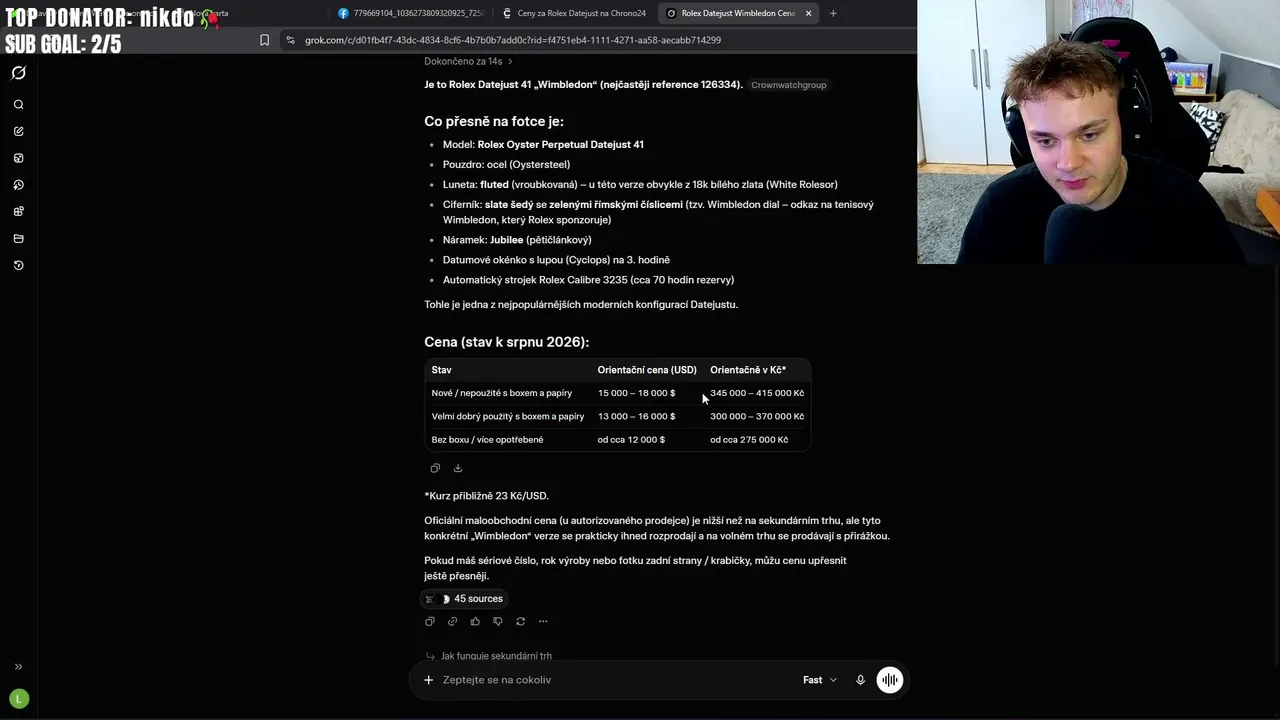
Task: Dislike the response with thumbs down
Action: tap(498, 621)
